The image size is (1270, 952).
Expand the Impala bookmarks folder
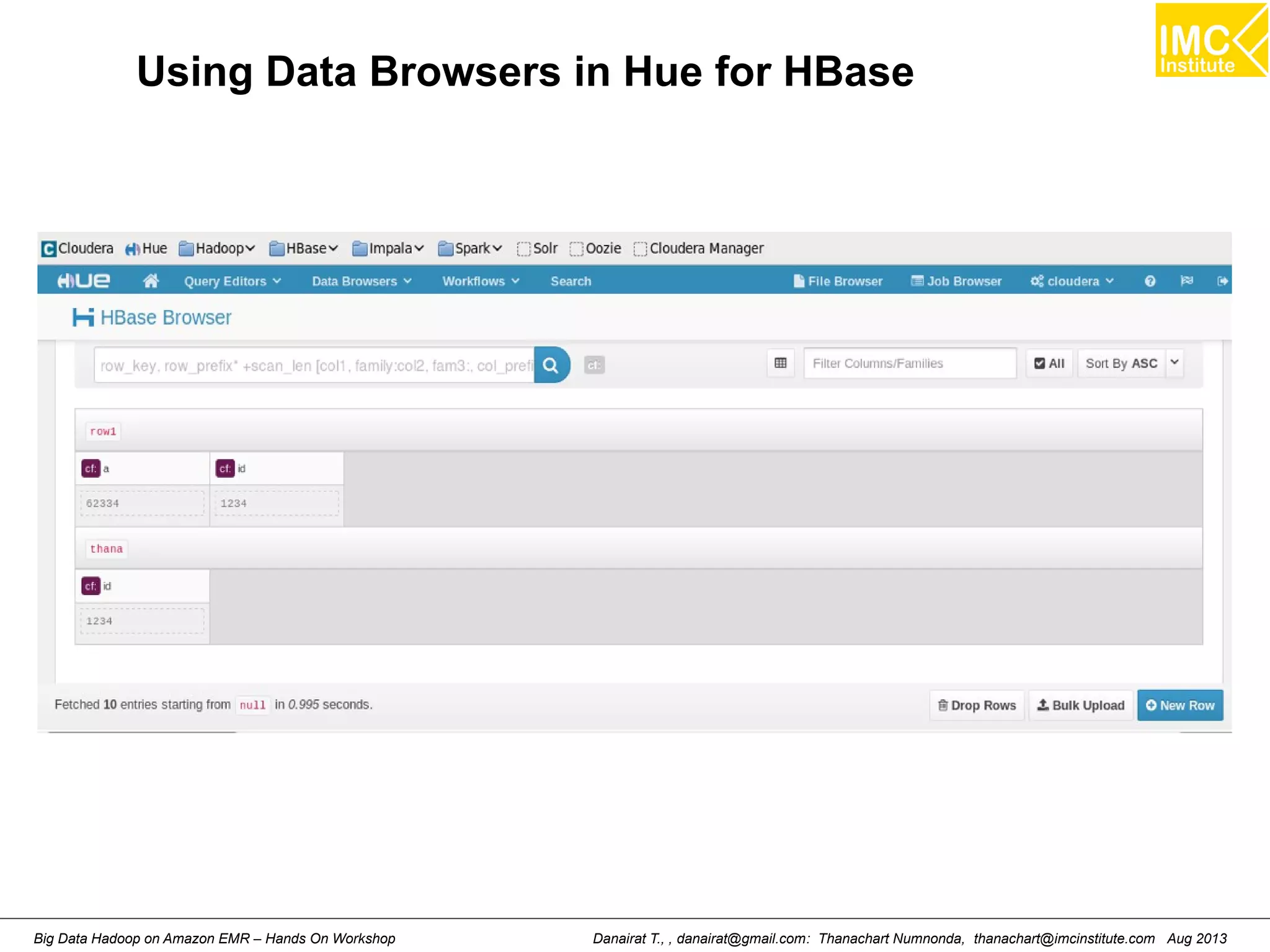(388, 249)
